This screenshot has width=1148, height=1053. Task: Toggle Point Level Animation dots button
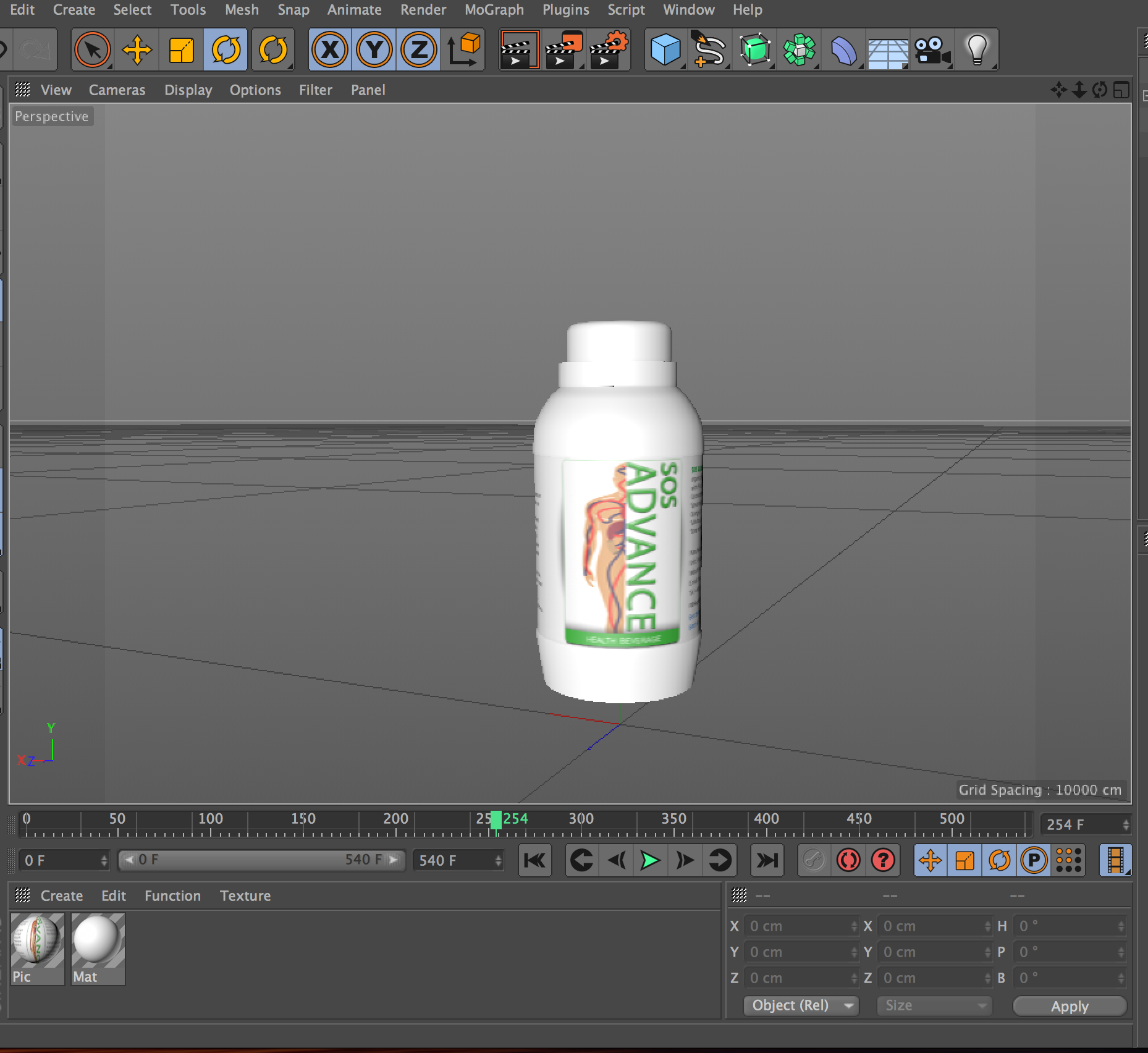(x=1069, y=860)
